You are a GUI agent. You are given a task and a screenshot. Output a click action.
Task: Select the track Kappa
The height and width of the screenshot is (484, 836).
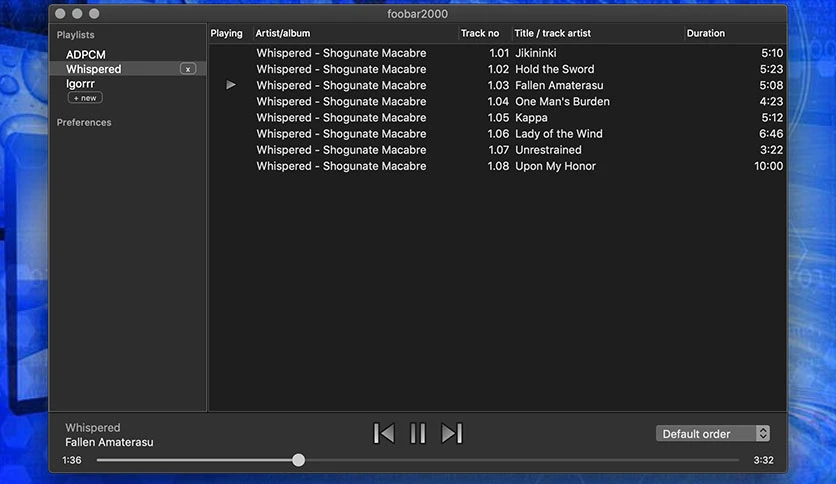pyautogui.click(x=531, y=118)
